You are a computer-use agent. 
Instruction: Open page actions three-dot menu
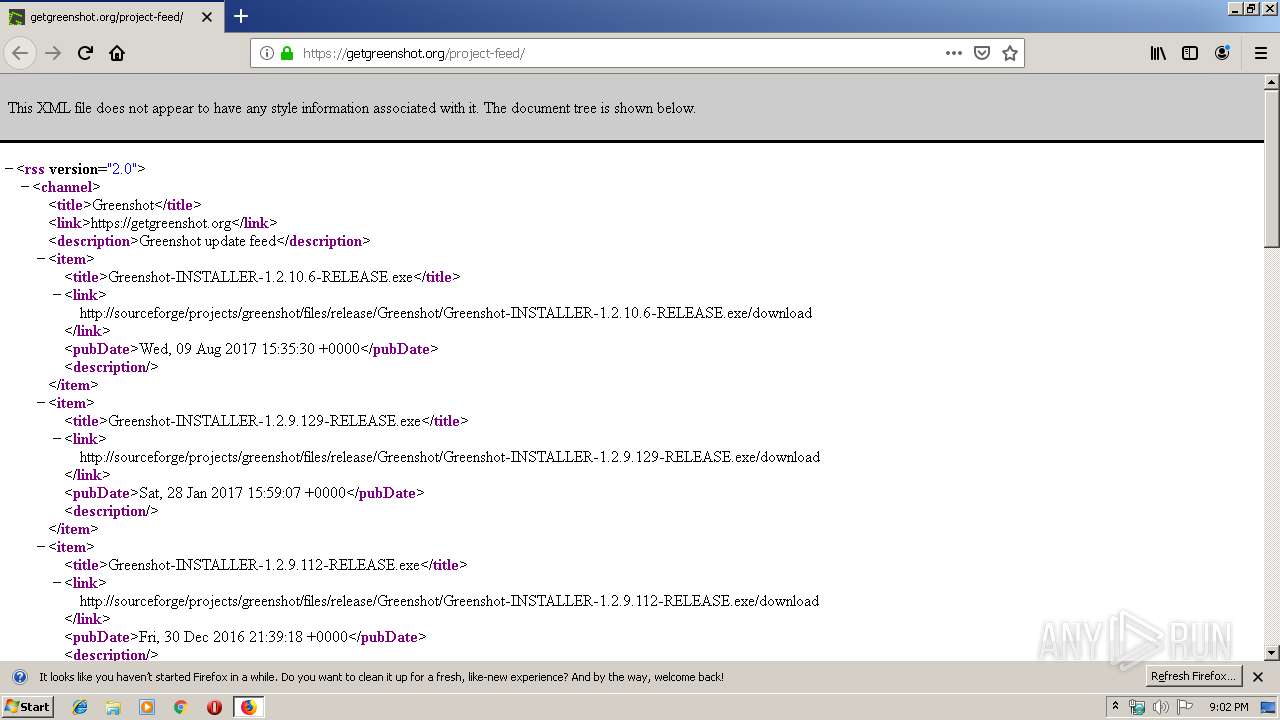[x=954, y=53]
